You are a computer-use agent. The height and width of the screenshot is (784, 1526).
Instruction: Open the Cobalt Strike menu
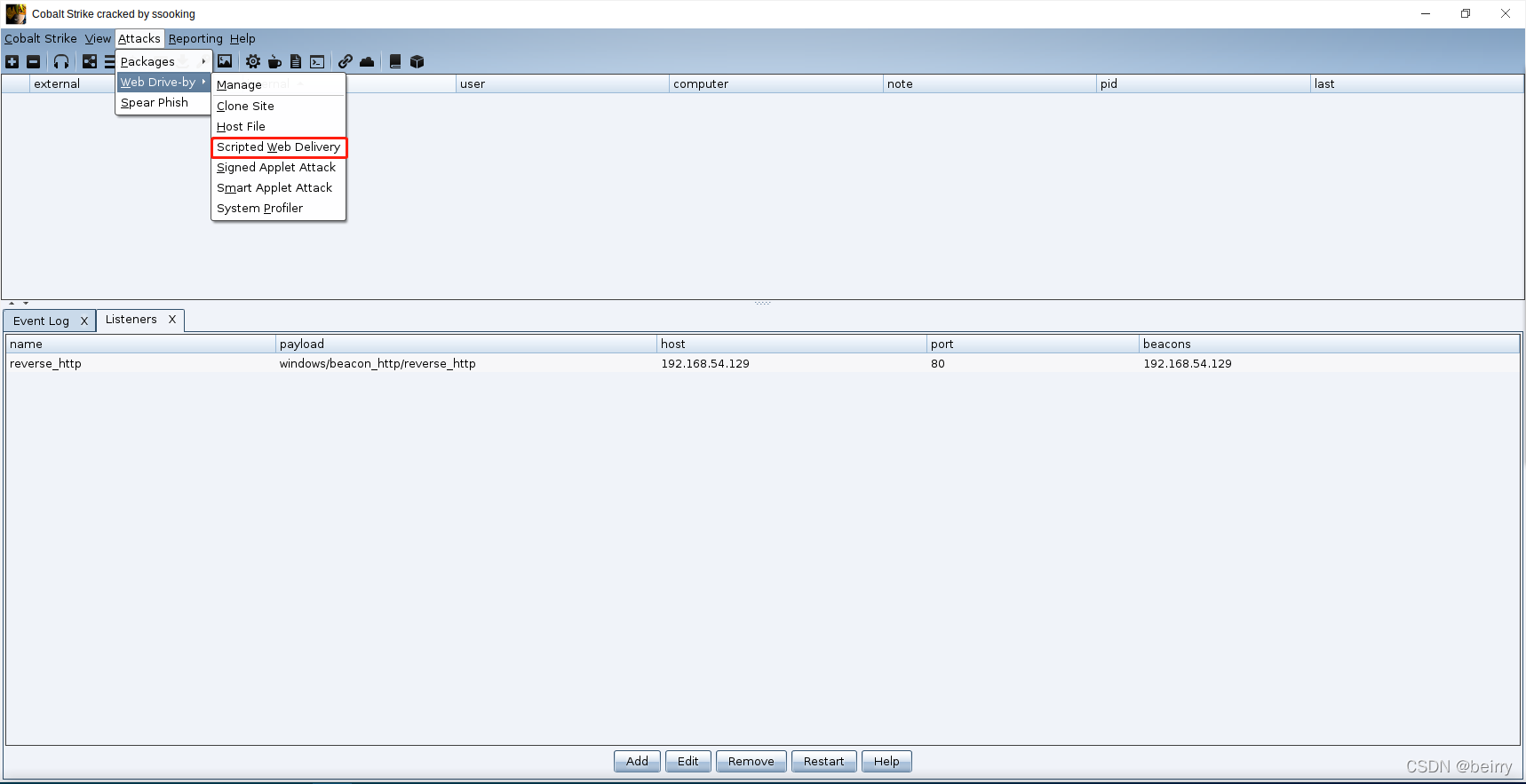pos(41,38)
